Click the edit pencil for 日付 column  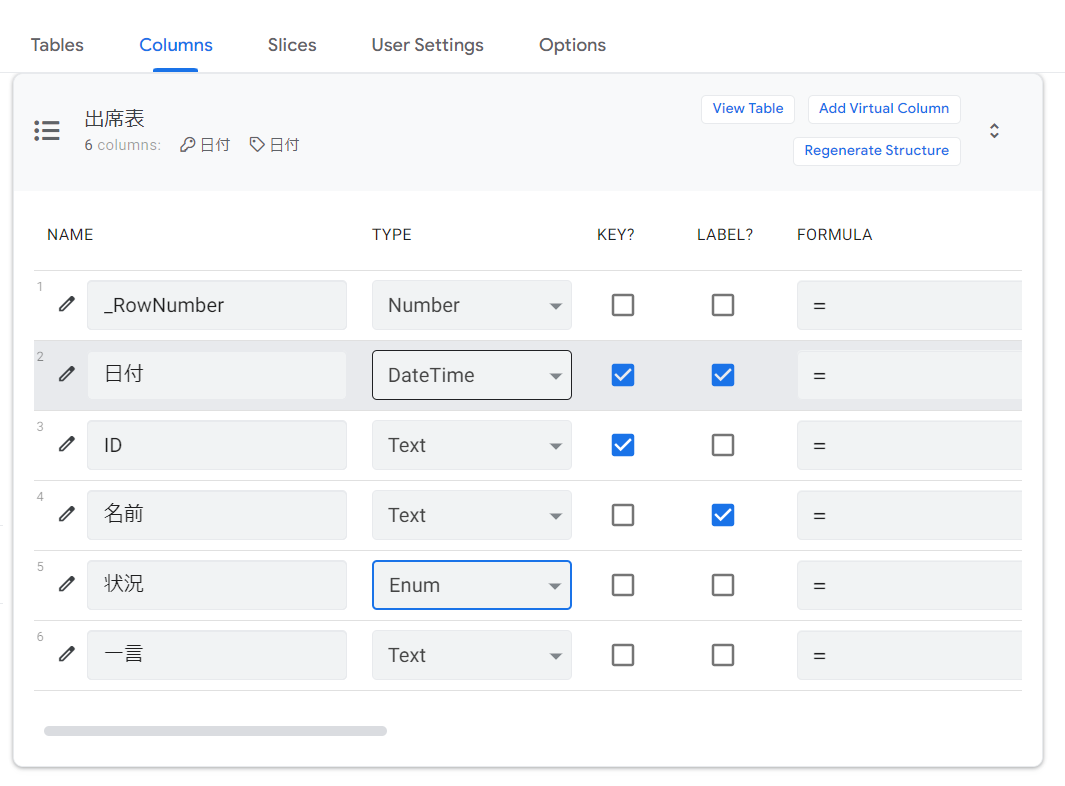click(67, 374)
